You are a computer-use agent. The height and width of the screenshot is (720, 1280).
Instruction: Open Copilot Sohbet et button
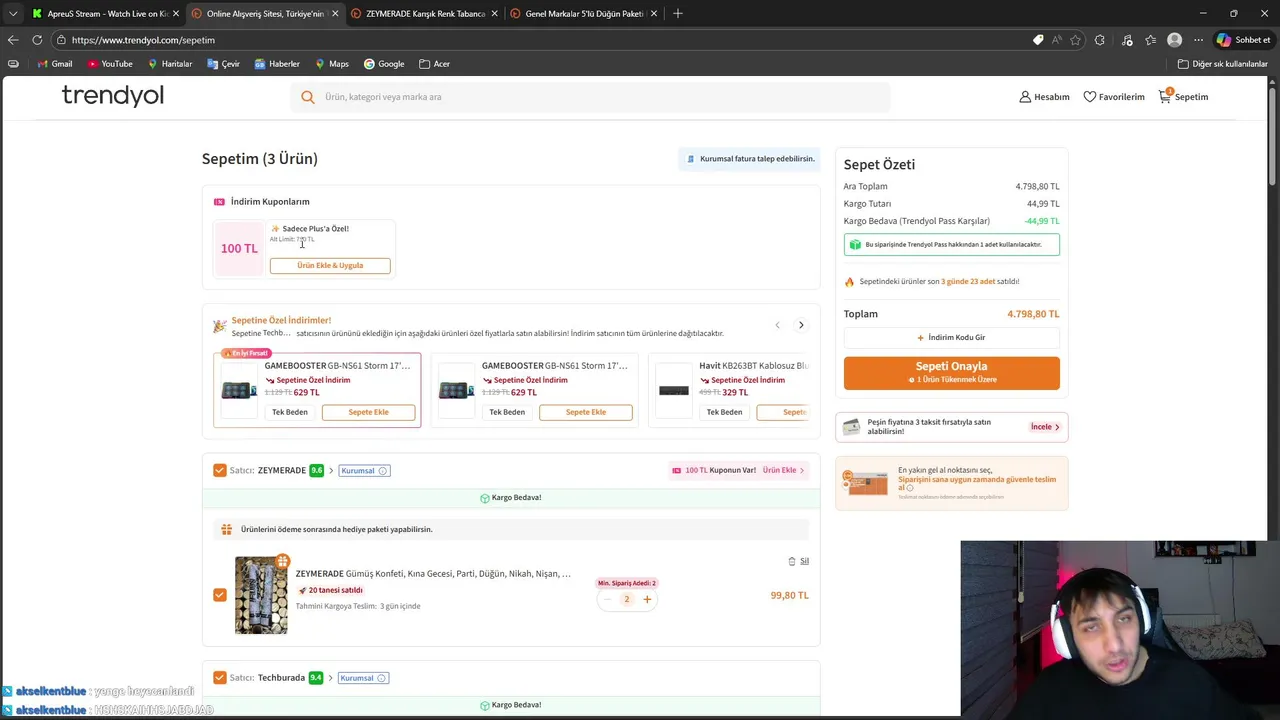(1244, 40)
